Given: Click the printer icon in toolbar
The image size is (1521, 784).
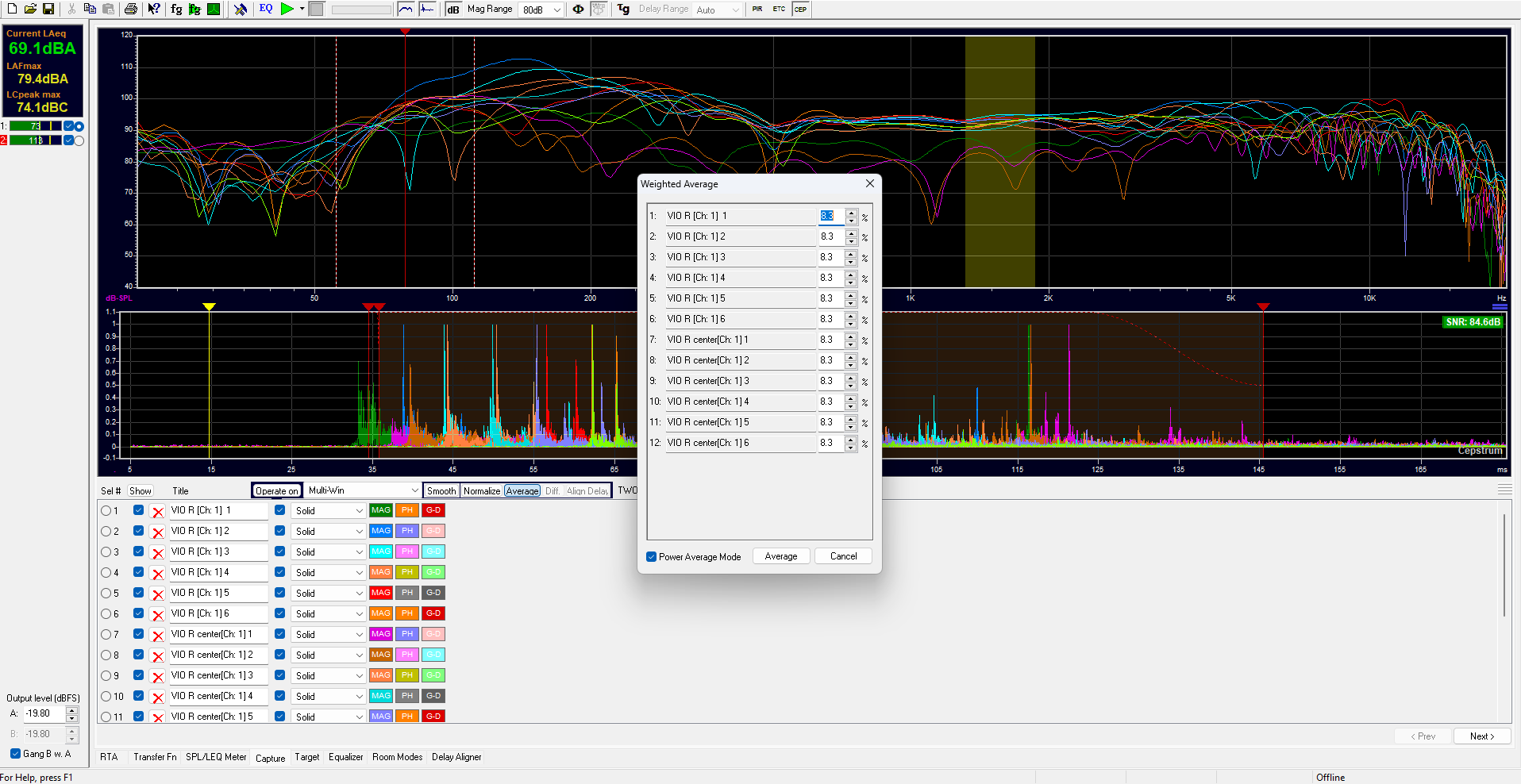Looking at the screenshot, I should (131, 9).
